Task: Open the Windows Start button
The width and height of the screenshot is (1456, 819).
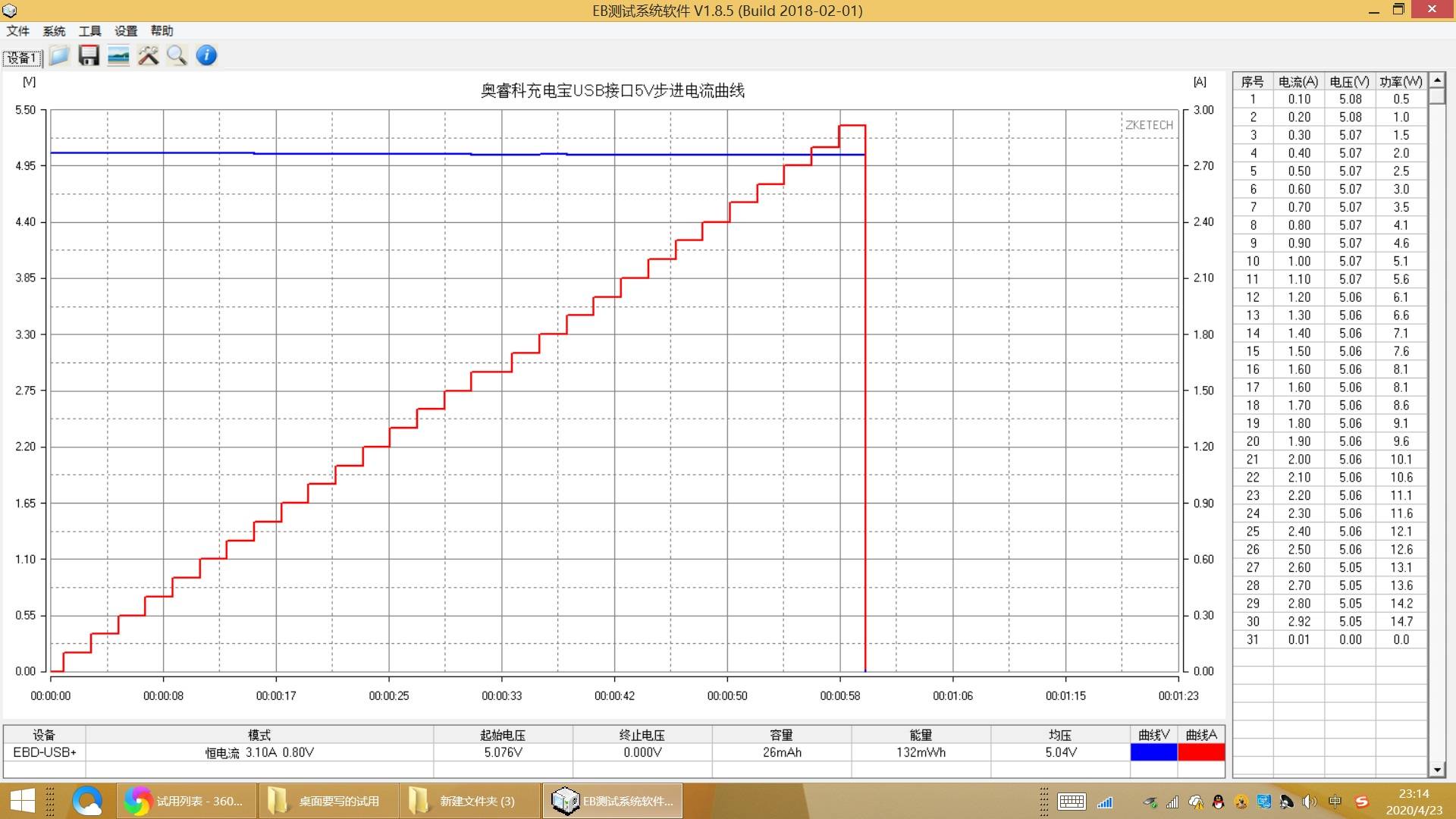Action: click(22, 801)
